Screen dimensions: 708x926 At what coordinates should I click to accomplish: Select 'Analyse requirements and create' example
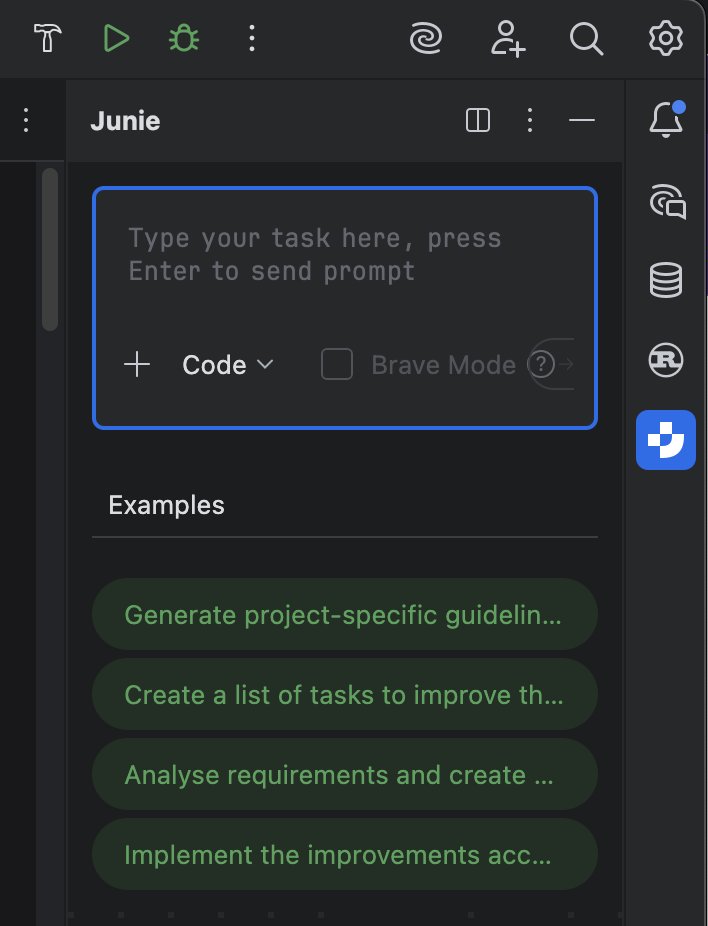tap(345, 774)
